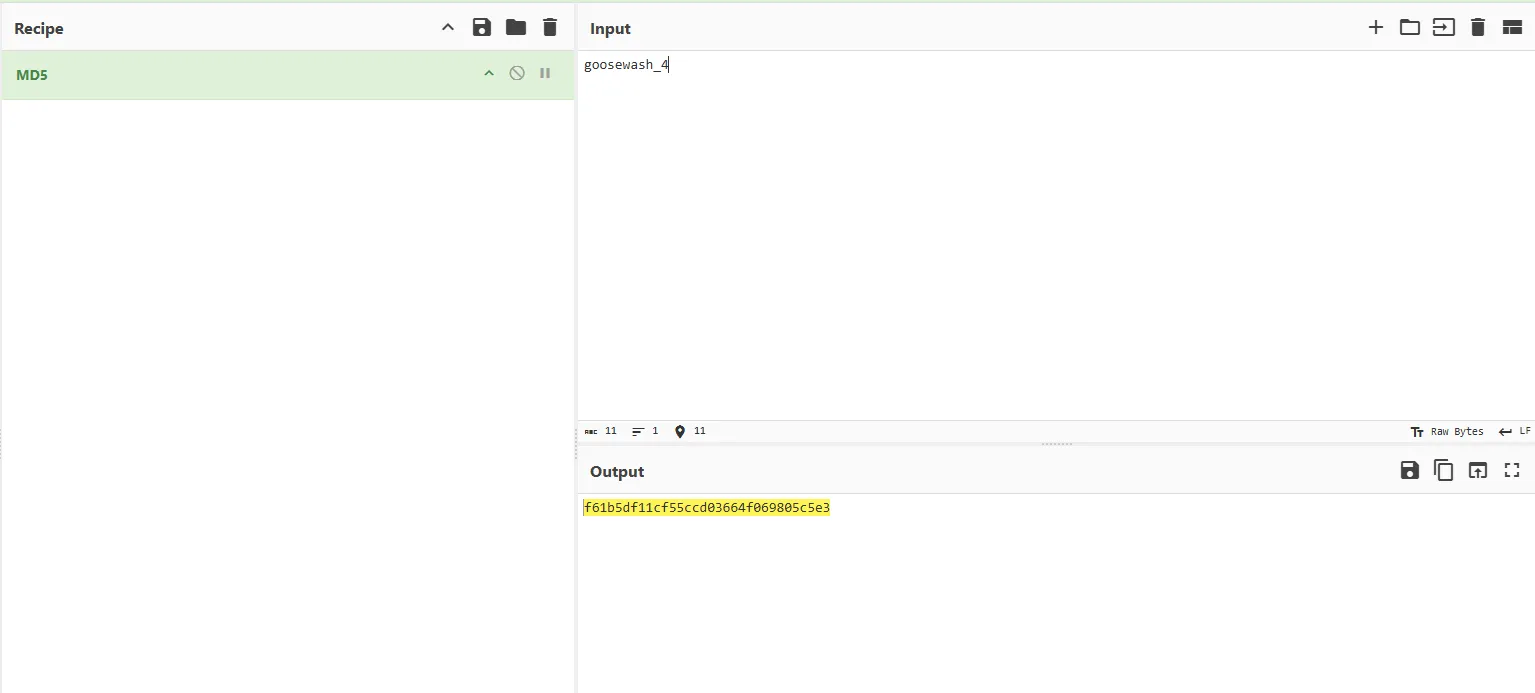Screen dimensions: 1535x693
Task: Maximise the output pane
Action: pos(1512,471)
